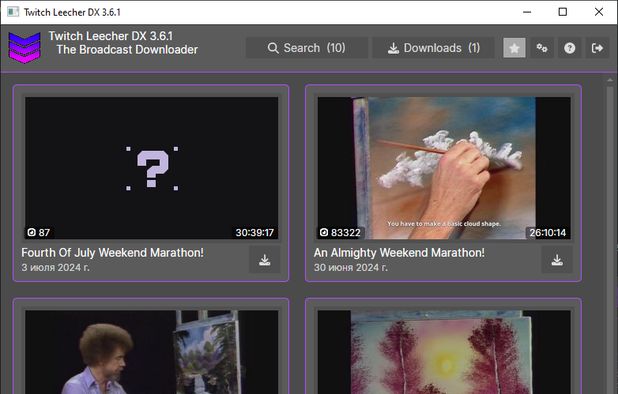The height and width of the screenshot is (394, 618).
Task: Open the Downloads (1) view
Action: [433, 48]
